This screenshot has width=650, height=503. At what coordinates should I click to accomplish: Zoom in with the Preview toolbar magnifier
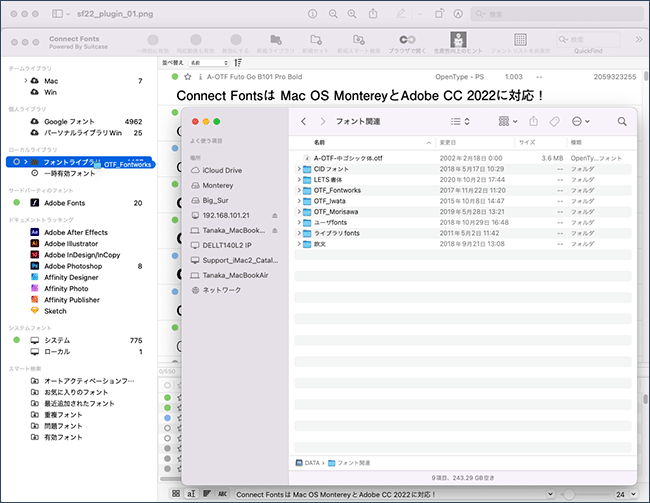(352, 14)
